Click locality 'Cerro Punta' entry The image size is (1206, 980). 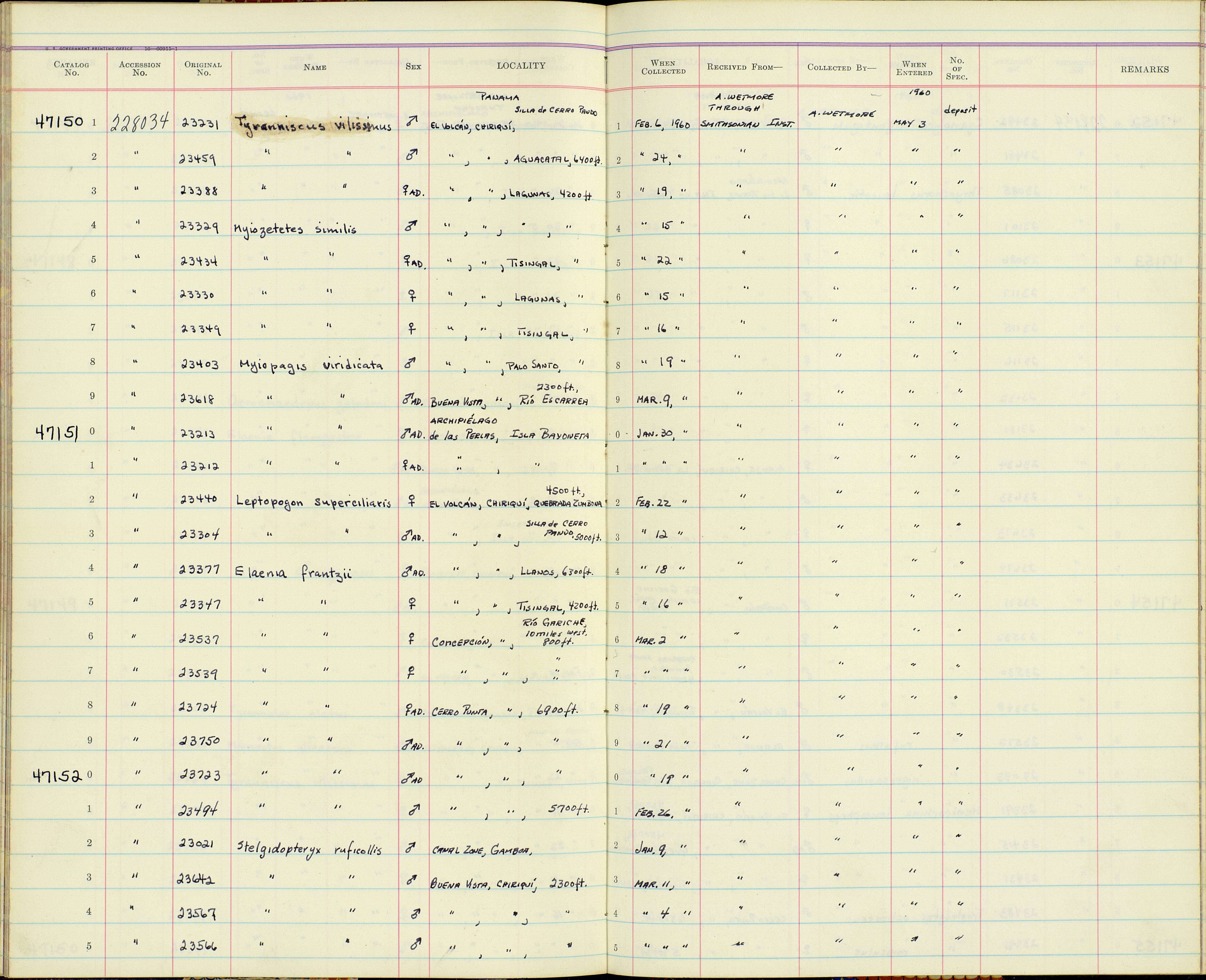[462, 712]
